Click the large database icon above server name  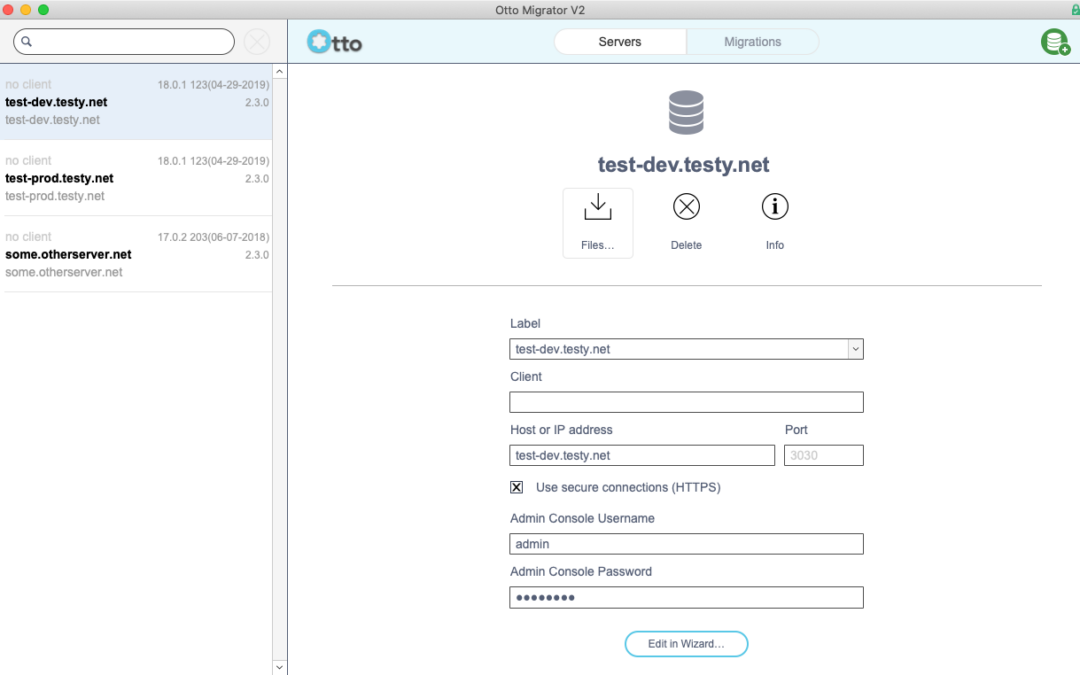click(x=686, y=112)
